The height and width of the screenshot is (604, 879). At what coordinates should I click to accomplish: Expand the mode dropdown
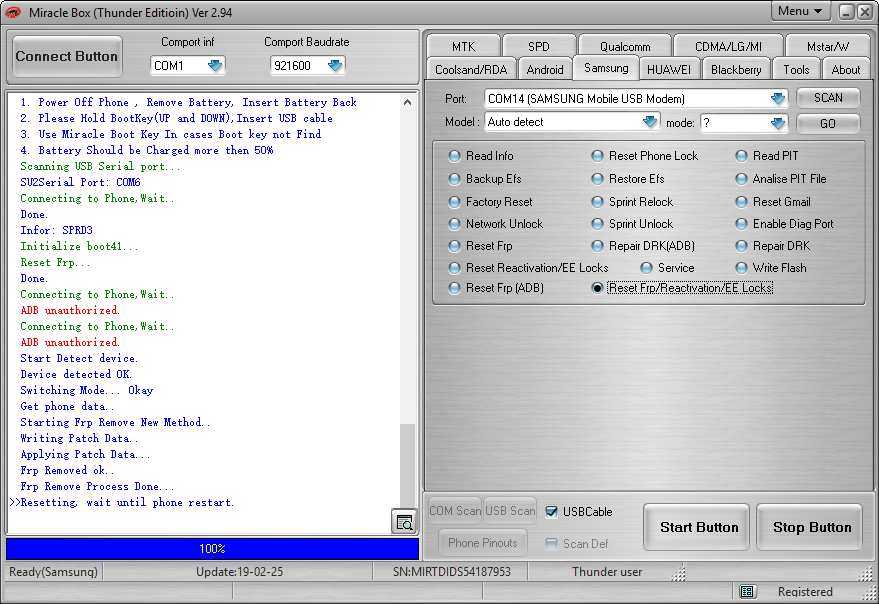pos(778,123)
